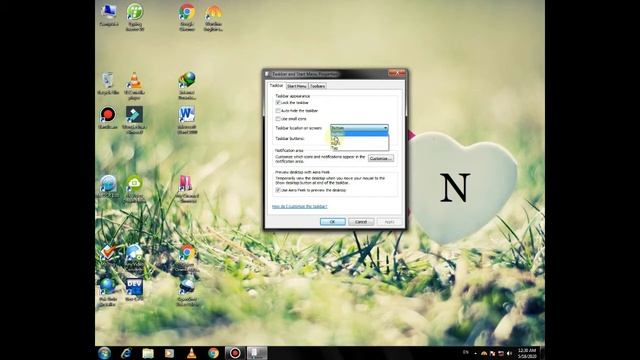Image resolution: width=640 pixels, height=360 pixels.
Task: Enable Auto-hide the taskbar checkbox
Action: point(278,111)
